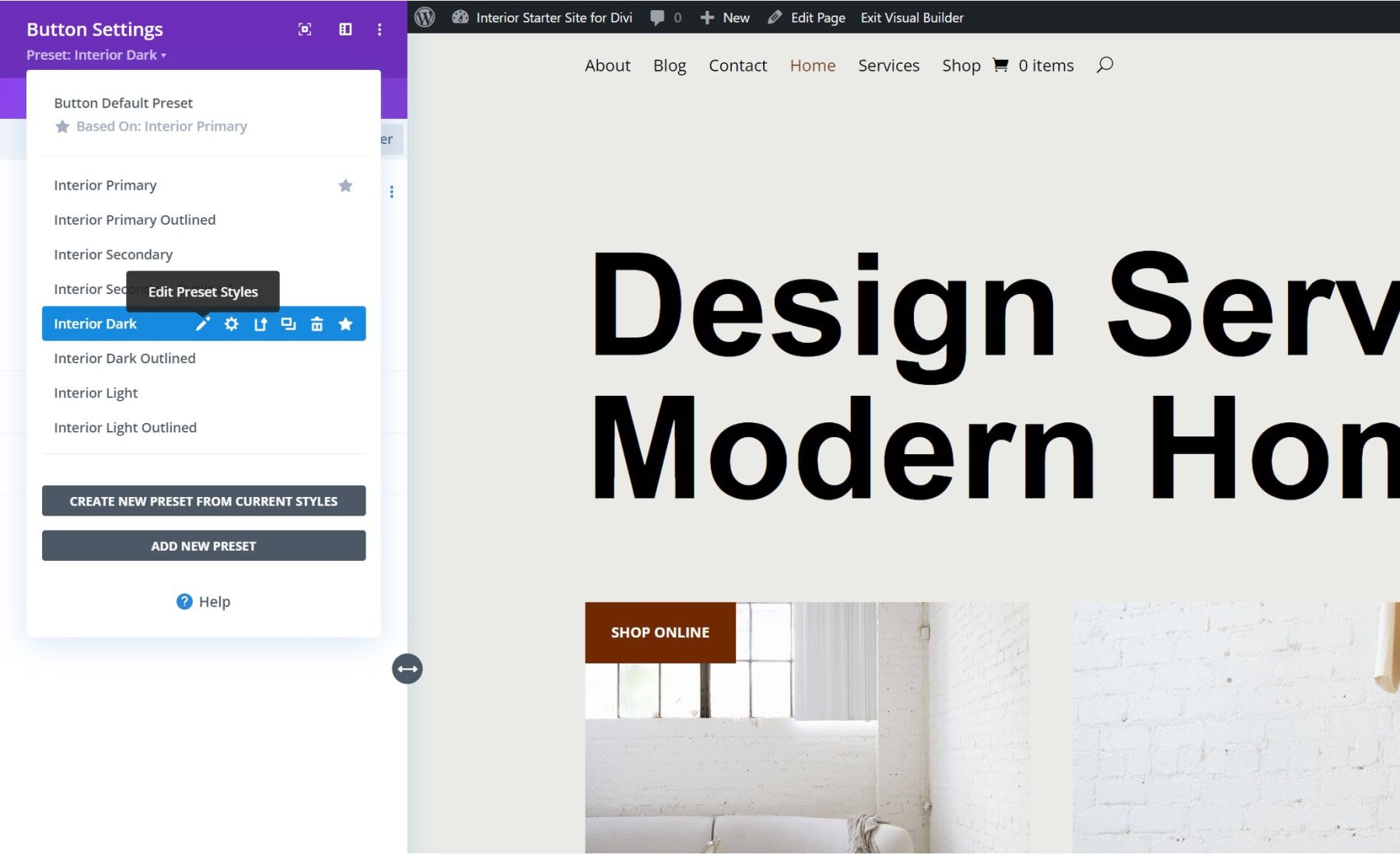The width and height of the screenshot is (1400, 854).
Task: Click the ADD NEW PRESET button
Action: pyautogui.click(x=203, y=545)
